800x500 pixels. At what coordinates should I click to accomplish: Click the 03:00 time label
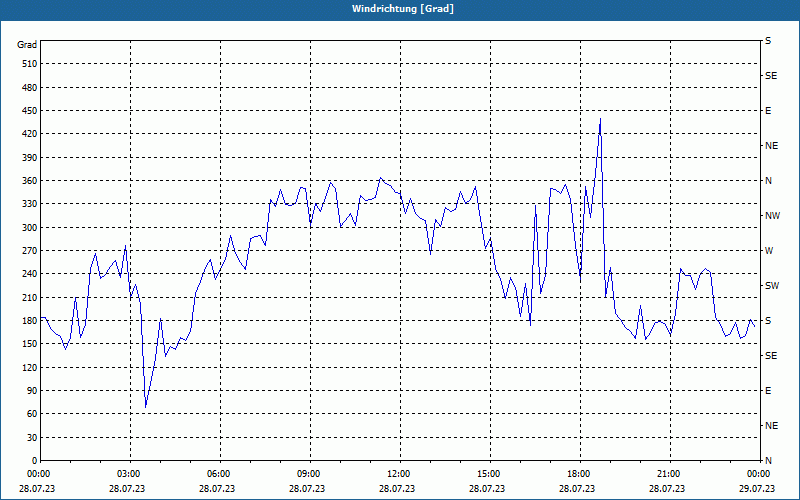128,474
